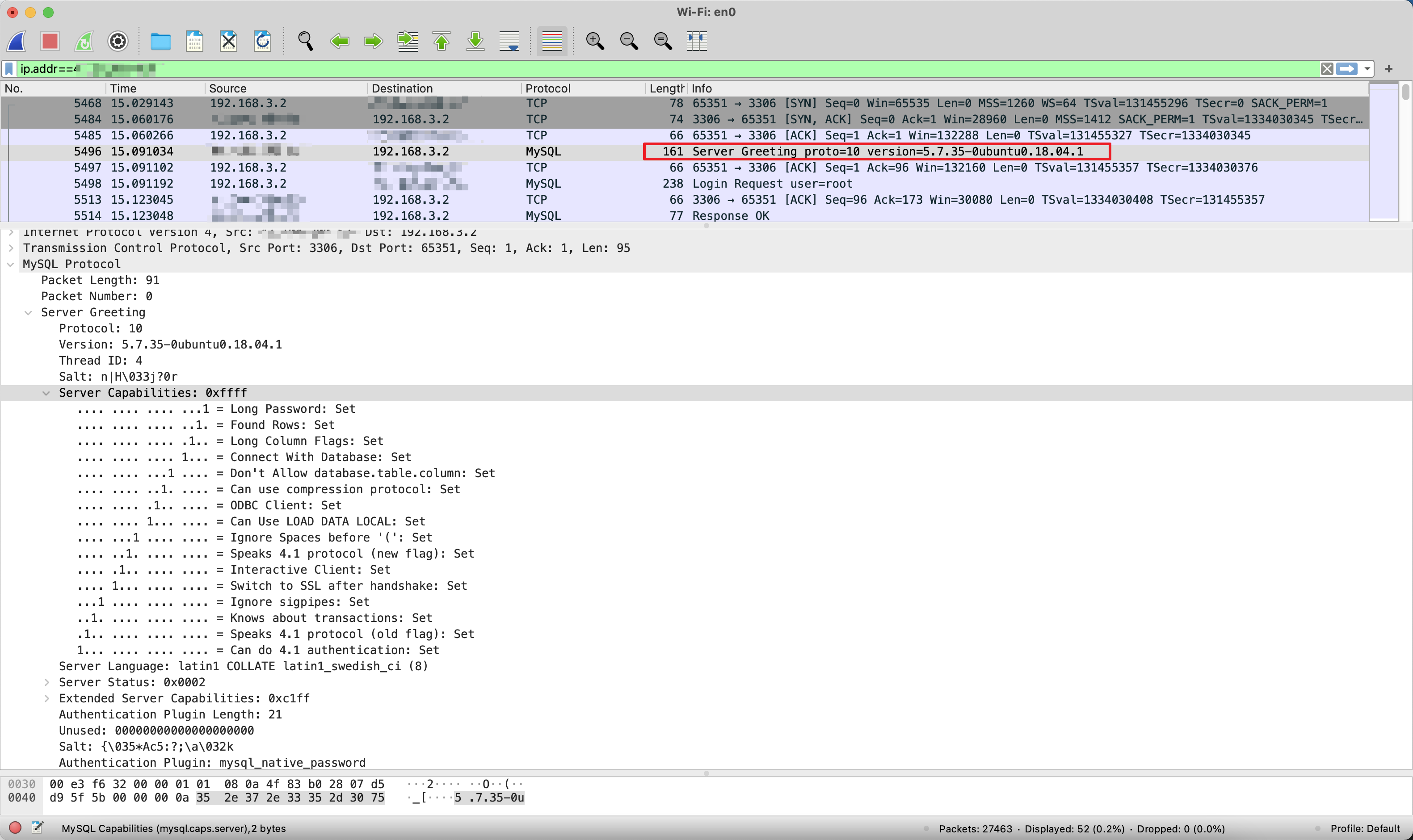The image size is (1413, 840).
Task: Click packet minimap intelligent scrollbar
Action: click(x=1384, y=152)
